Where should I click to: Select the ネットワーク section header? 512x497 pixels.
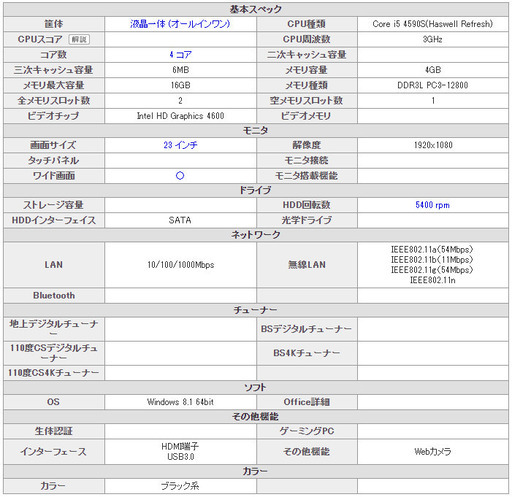pyautogui.click(x=256, y=235)
